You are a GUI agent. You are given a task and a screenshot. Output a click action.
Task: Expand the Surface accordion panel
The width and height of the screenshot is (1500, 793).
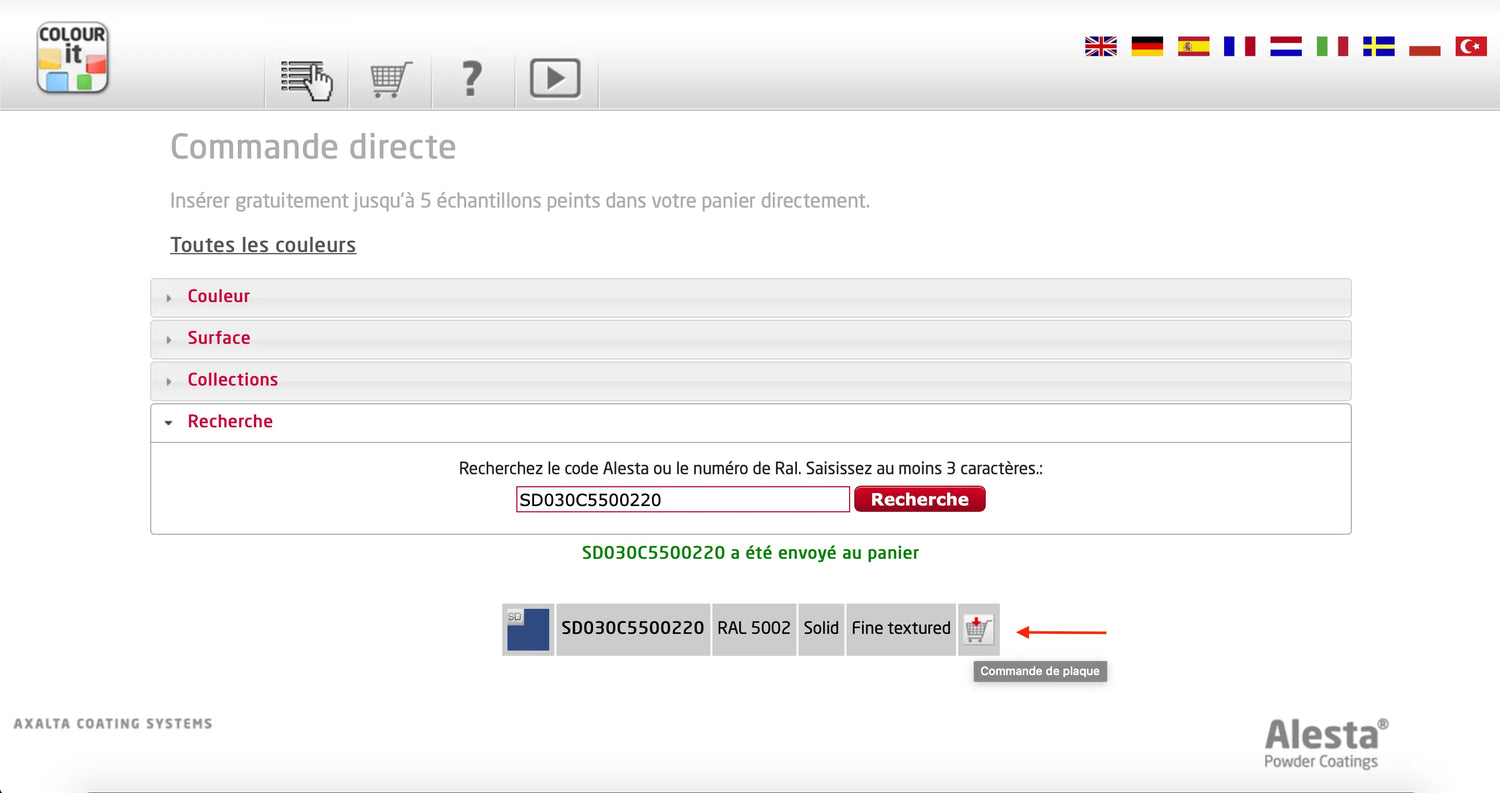click(219, 339)
